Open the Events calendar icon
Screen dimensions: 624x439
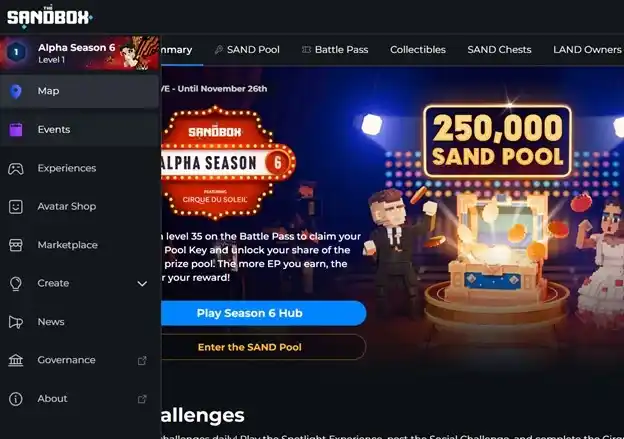click(16, 130)
